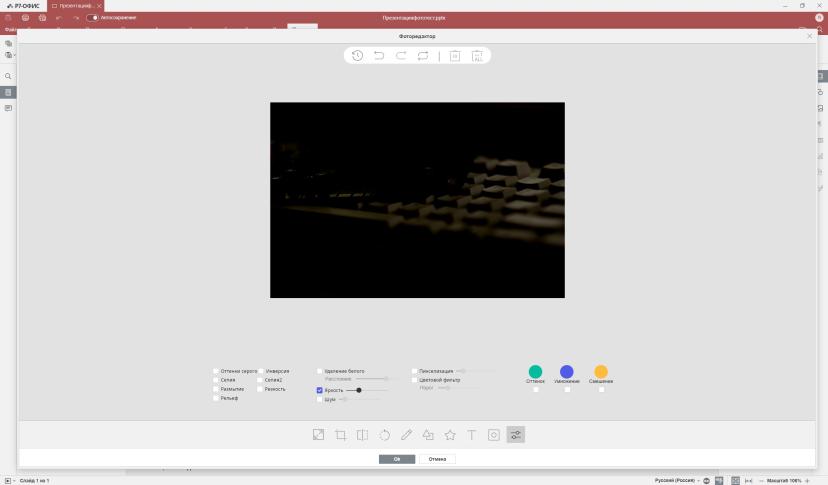Viewport: 828px width, 485px height.
Task: Zoom out using the status bar minus
Action: (x=761, y=481)
